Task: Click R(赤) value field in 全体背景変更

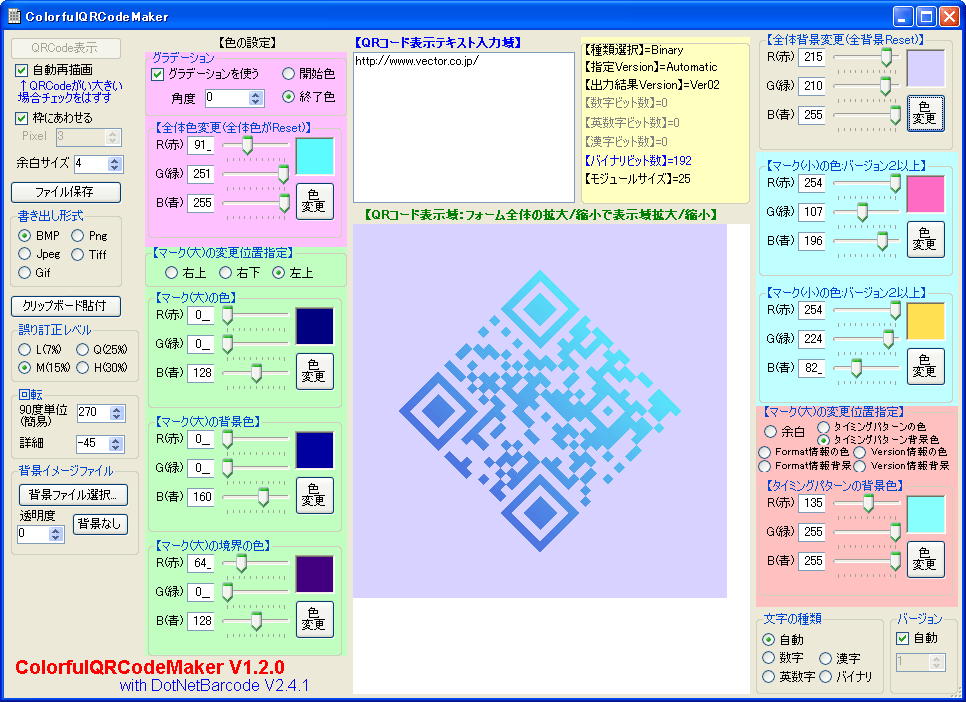Action: coord(812,57)
